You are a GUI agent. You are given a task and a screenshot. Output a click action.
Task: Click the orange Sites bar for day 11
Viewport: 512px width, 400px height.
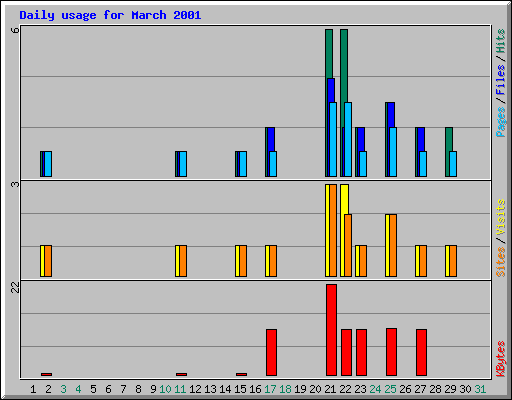183,261
